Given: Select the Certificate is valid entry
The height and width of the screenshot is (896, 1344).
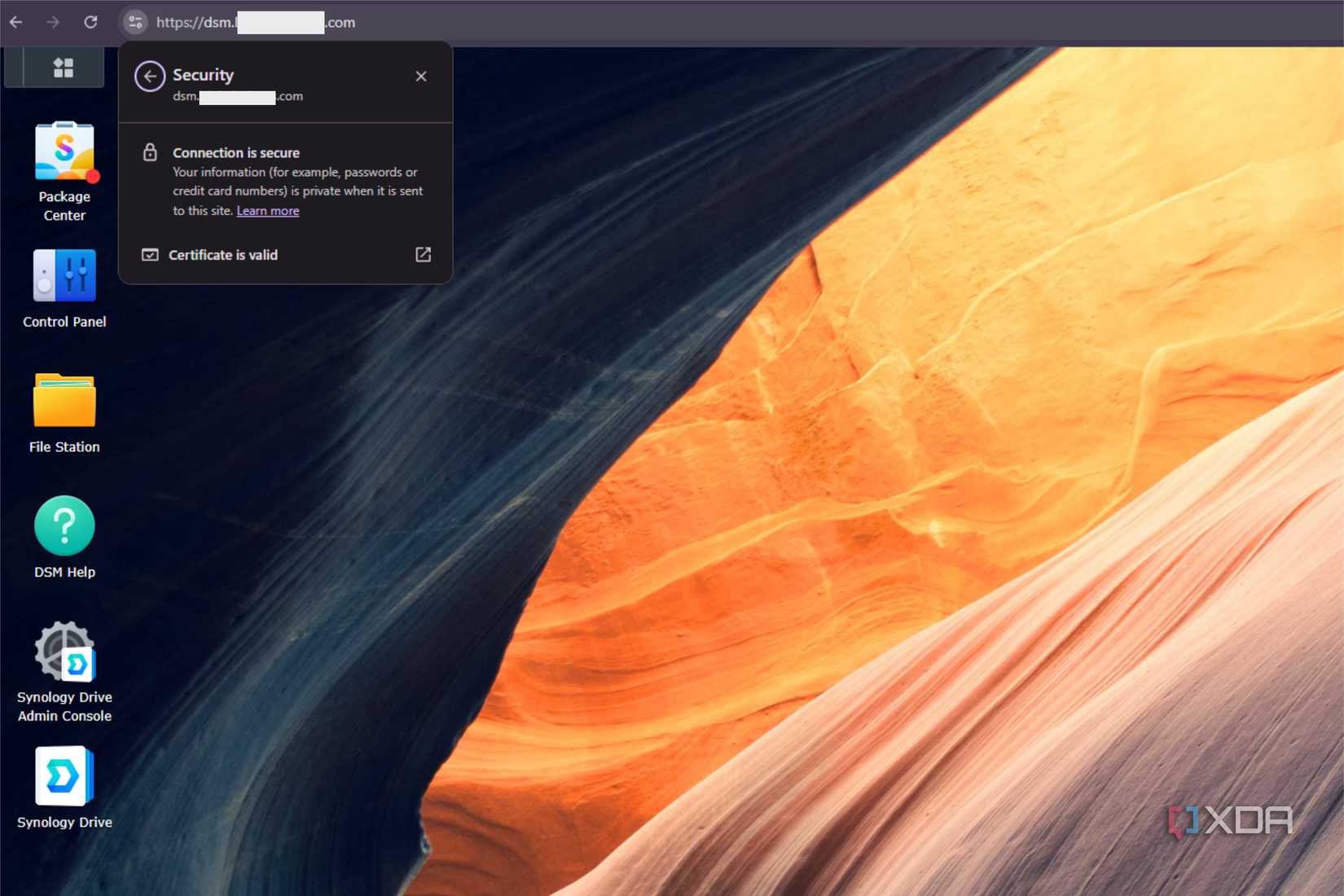Looking at the screenshot, I should (285, 255).
